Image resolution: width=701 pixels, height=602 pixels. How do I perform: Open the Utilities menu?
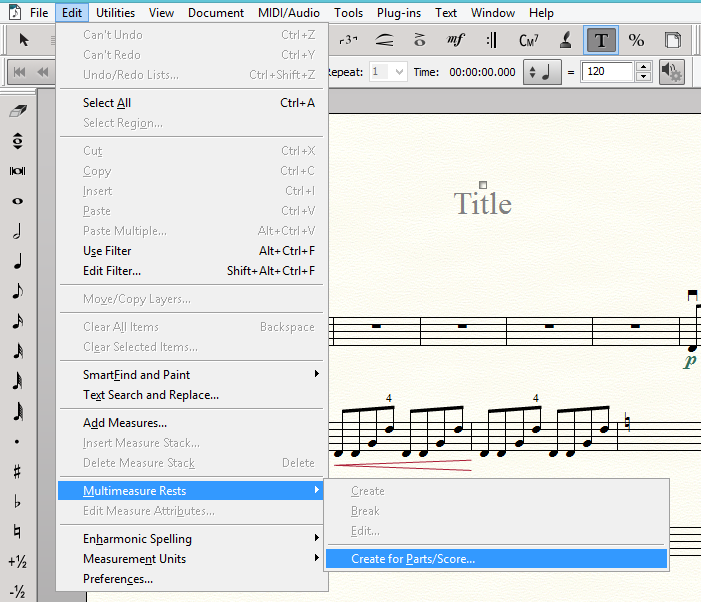click(x=116, y=13)
